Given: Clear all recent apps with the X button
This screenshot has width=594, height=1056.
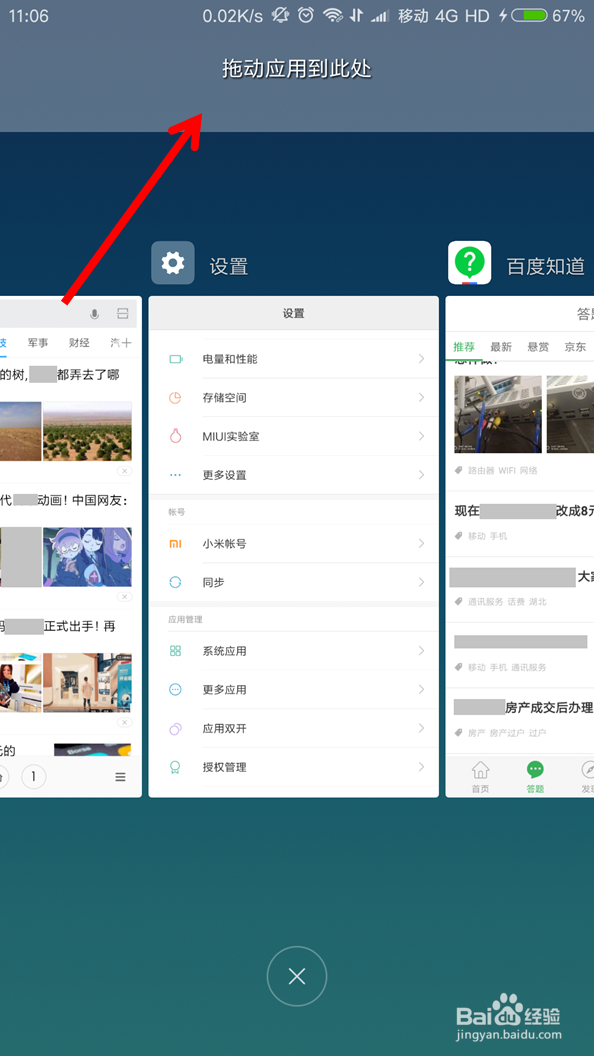Looking at the screenshot, I should coord(297,977).
